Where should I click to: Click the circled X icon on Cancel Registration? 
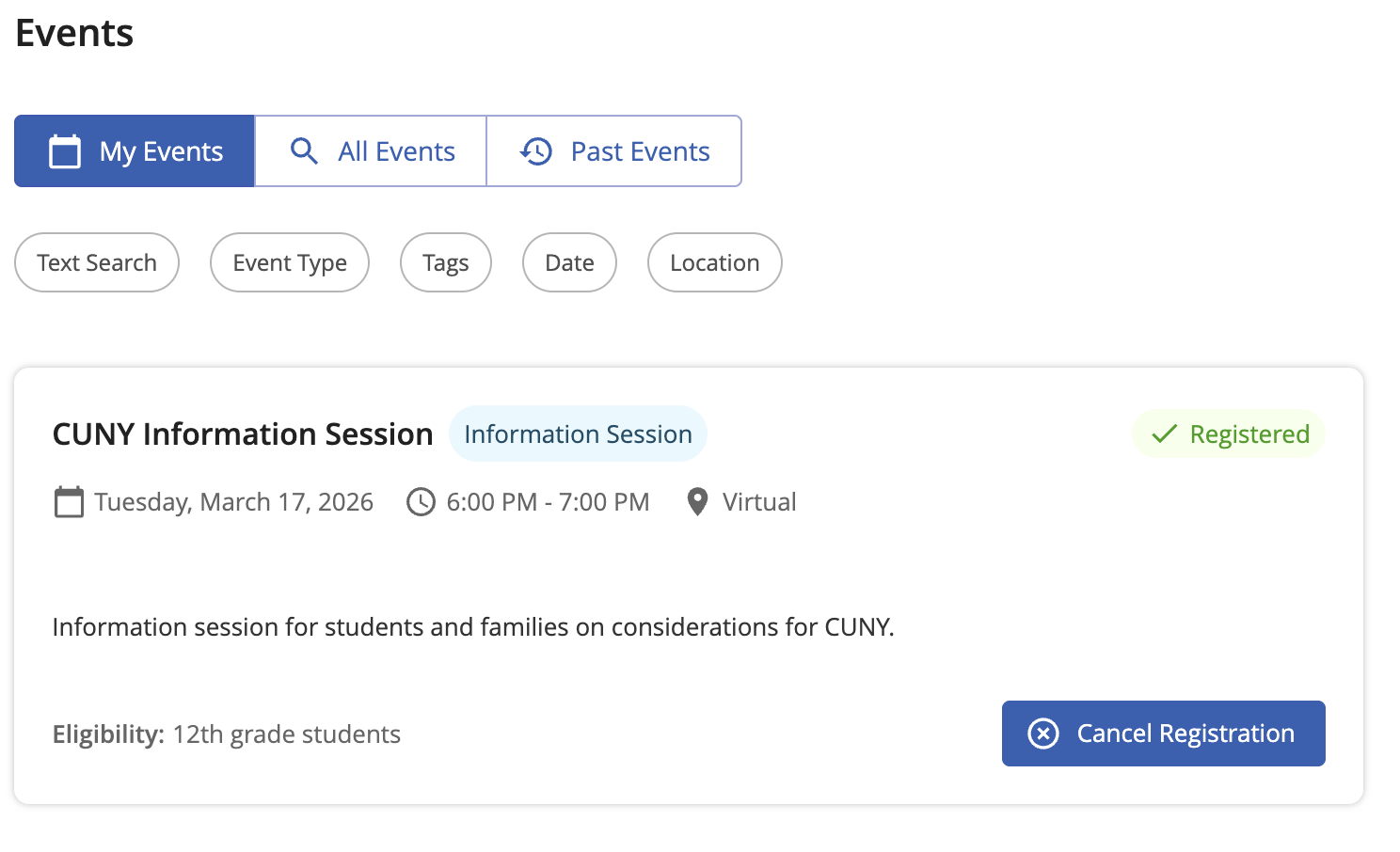tap(1043, 734)
